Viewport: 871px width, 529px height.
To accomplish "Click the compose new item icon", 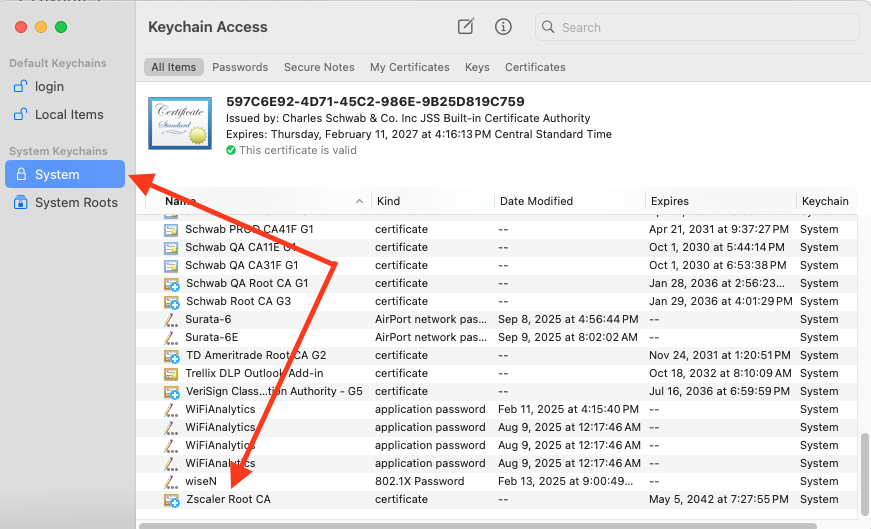I will [x=465, y=27].
